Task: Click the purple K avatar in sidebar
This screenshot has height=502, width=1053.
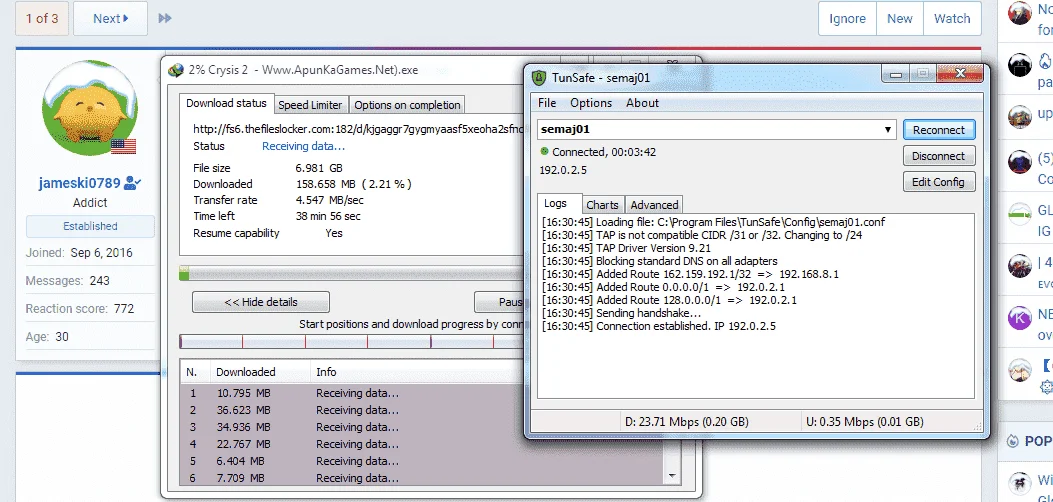Action: (1019, 317)
